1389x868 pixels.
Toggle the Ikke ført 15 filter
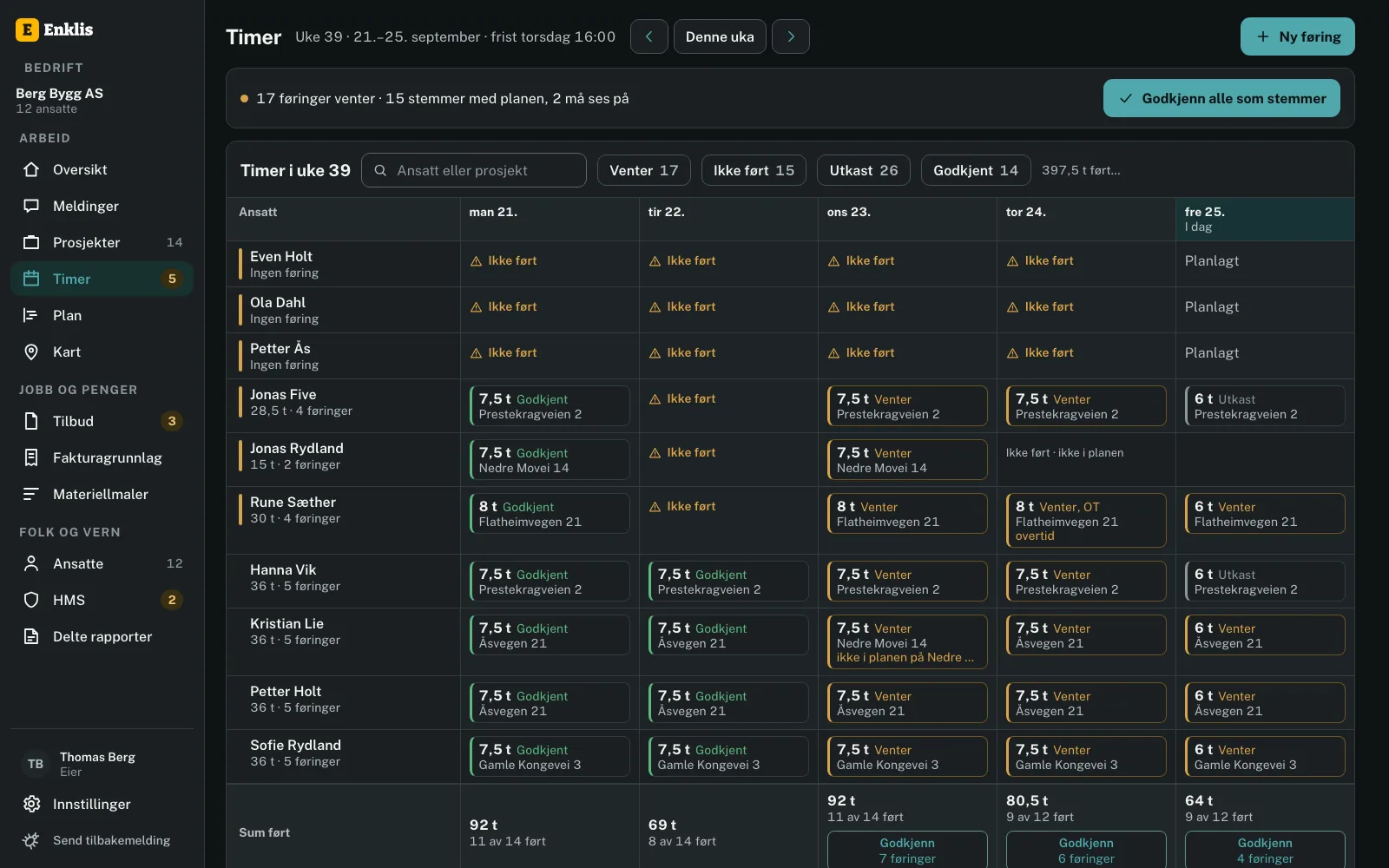tap(754, 170)
